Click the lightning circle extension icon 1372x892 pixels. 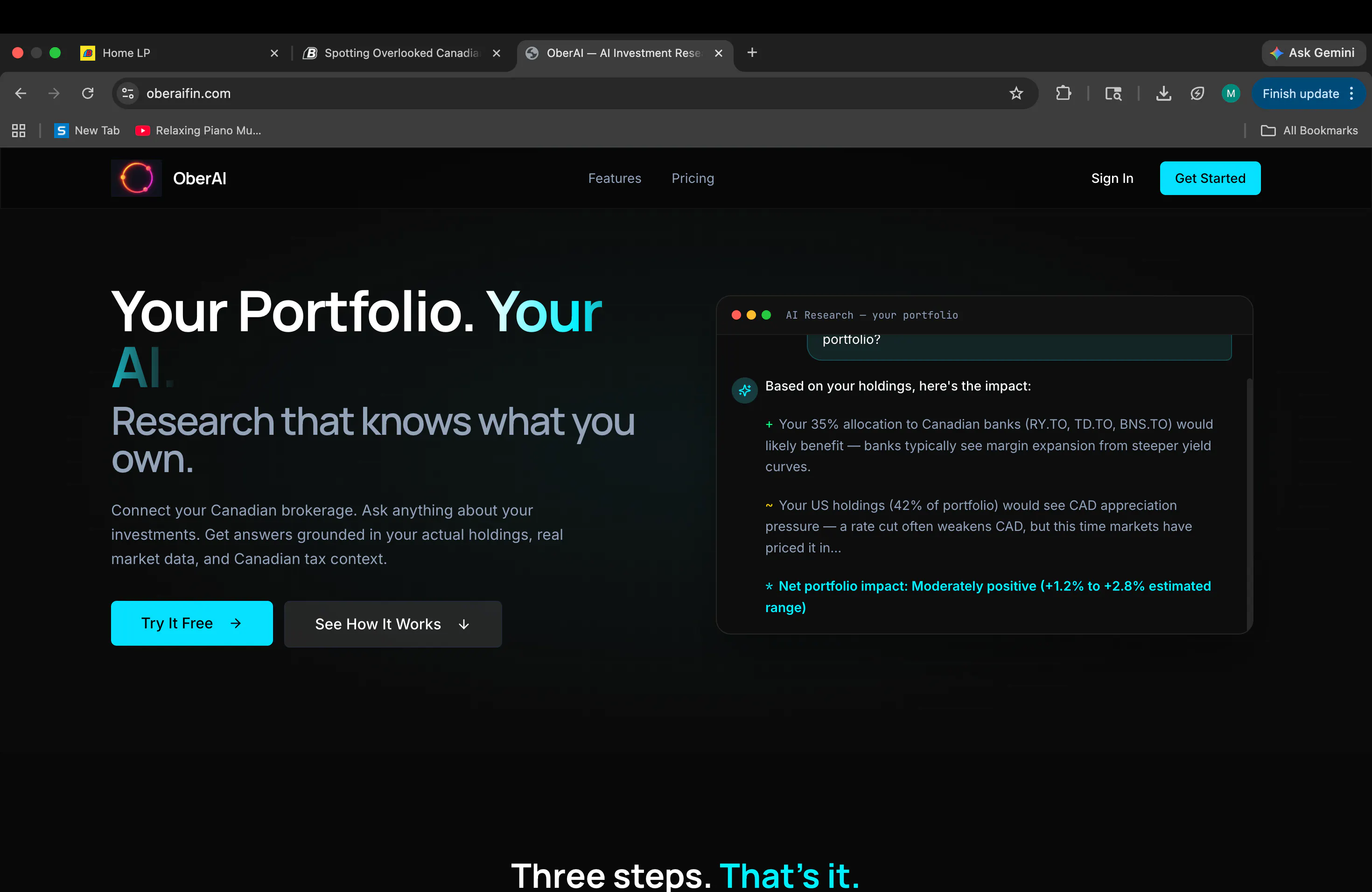point(1197,93)
